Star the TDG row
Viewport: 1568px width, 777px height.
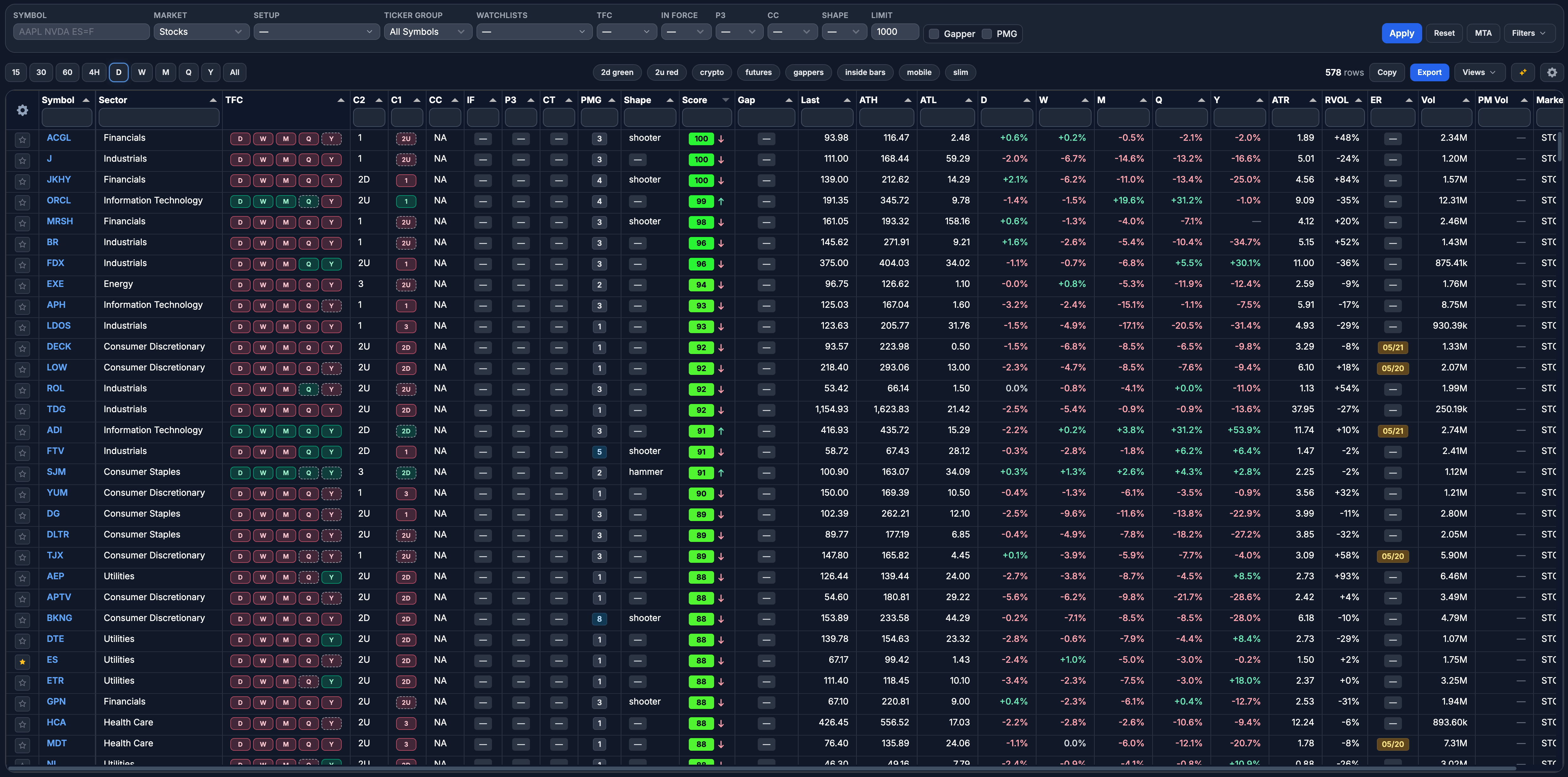(x=22, y=411)
